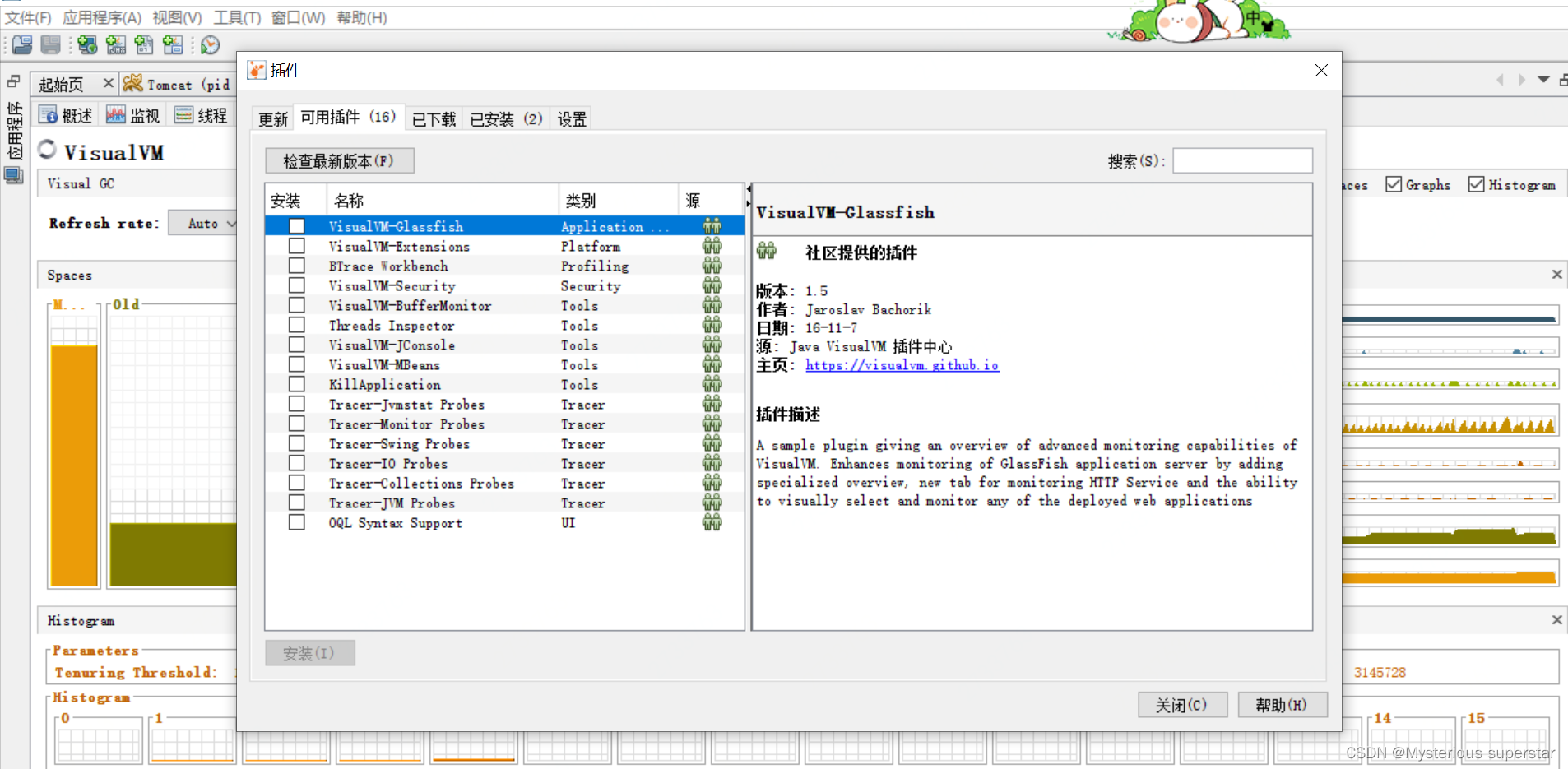
Task: Open the https://visualvm.github.io link
Action: [x=902, y=365]
